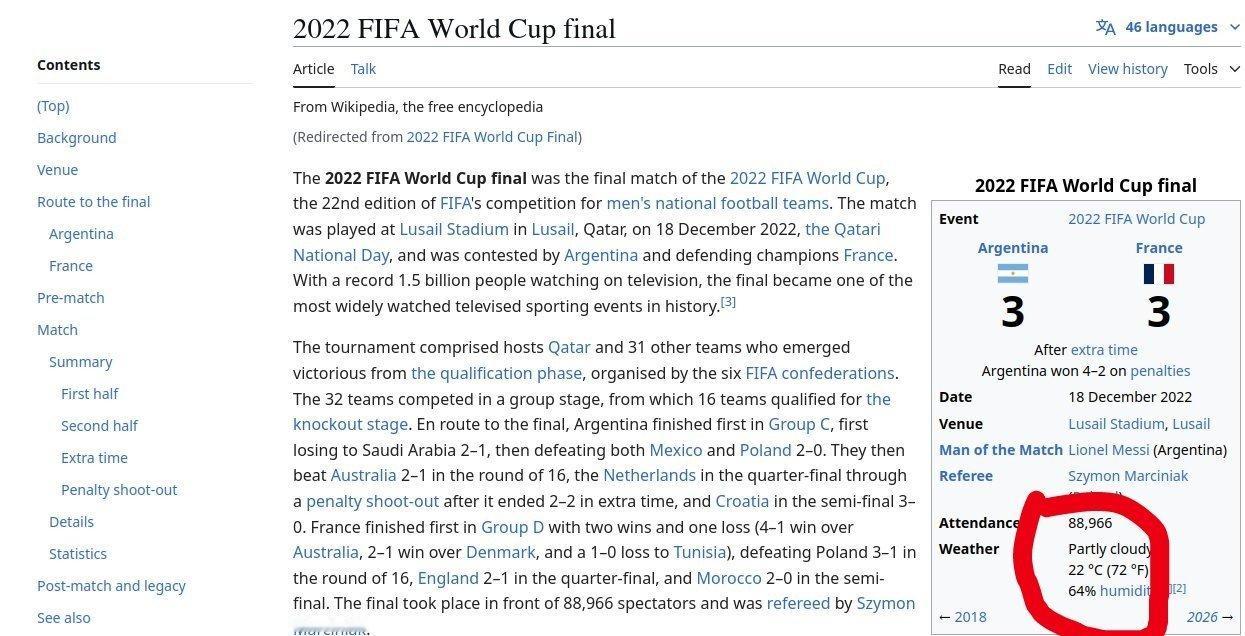Click the France flag icon in infobox
The width and height of the screenshot is (1245, 636).
pos(1159,274)
